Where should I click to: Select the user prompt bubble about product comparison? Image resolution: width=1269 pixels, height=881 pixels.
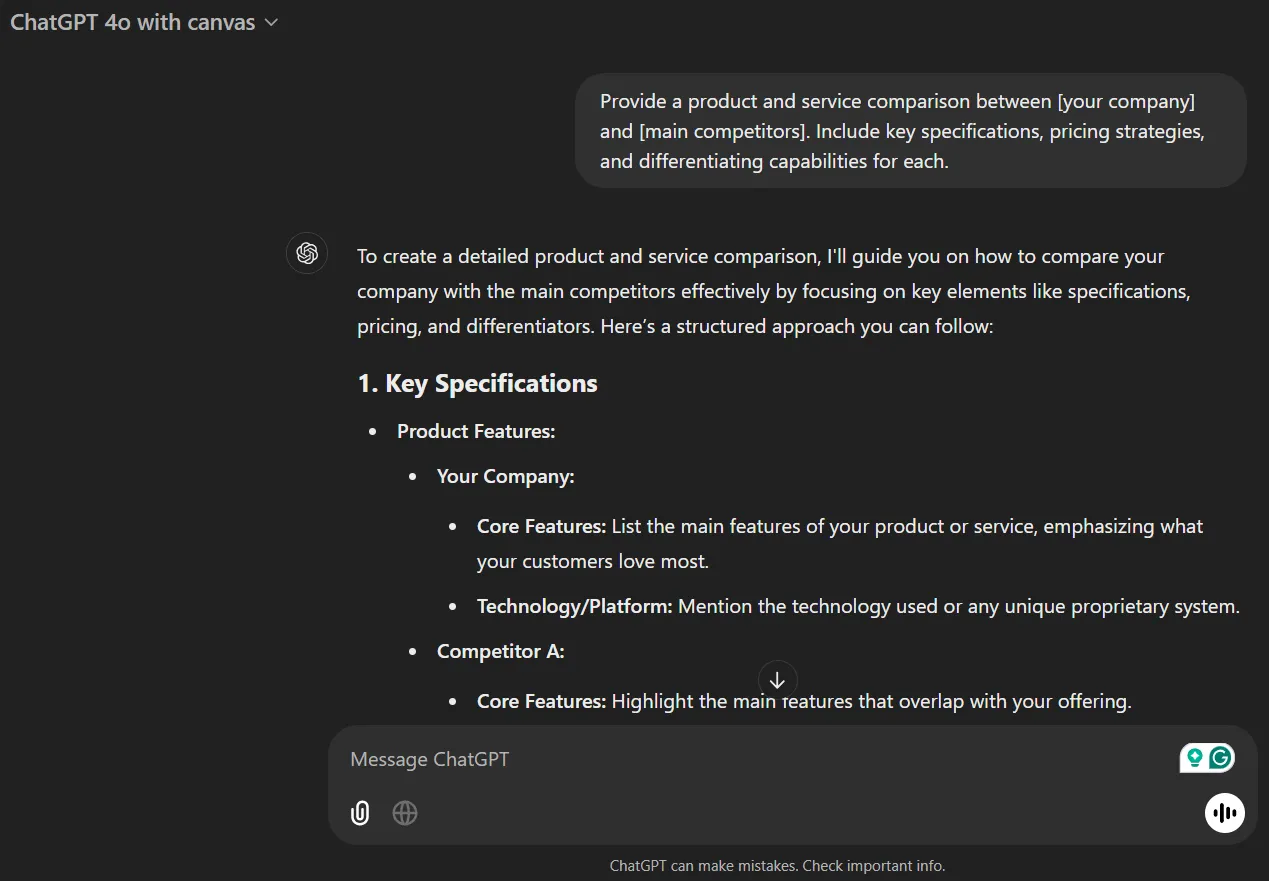pos(910,131)
